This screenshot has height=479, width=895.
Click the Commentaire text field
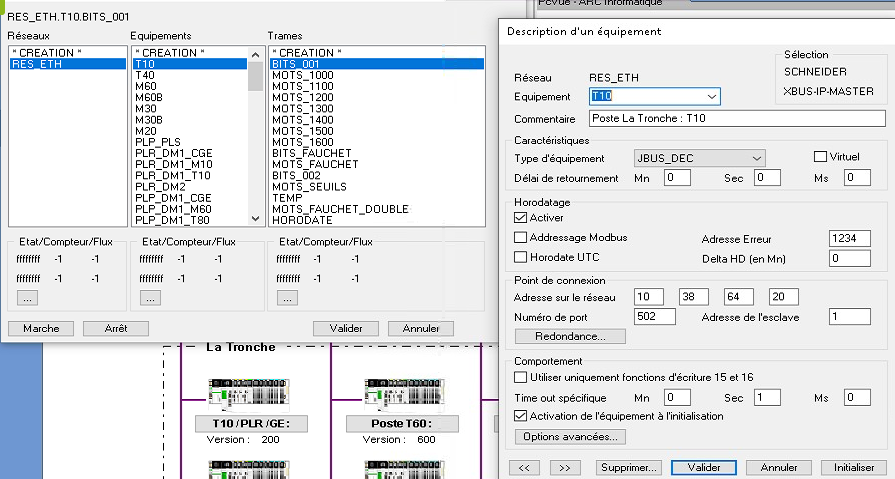pos(730,119)
